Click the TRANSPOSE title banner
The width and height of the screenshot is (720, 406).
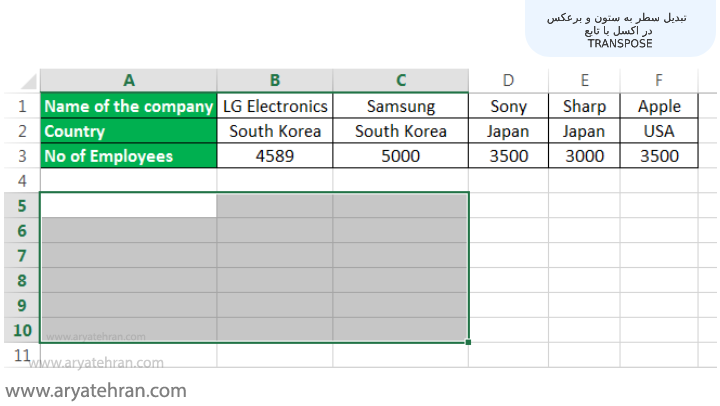click(619, 31)
